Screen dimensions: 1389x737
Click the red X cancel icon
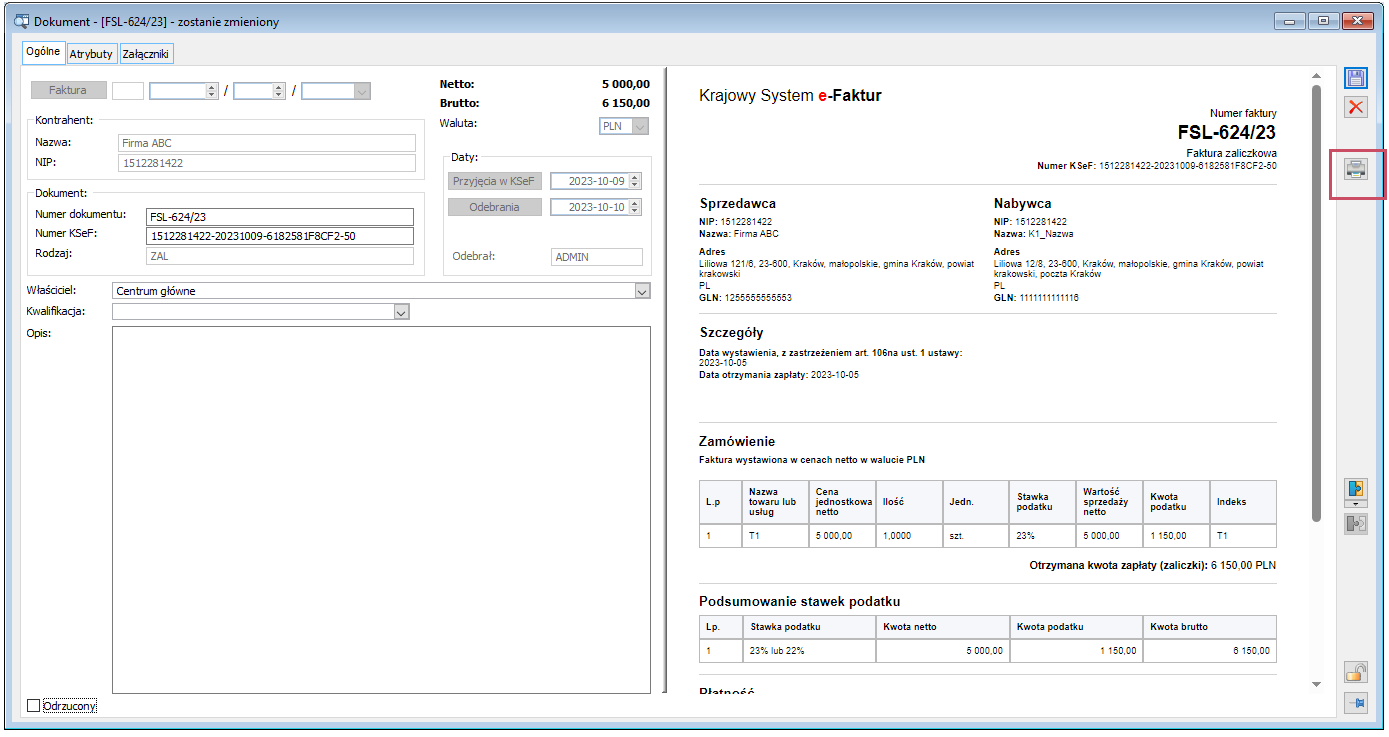coord(1356,107)
